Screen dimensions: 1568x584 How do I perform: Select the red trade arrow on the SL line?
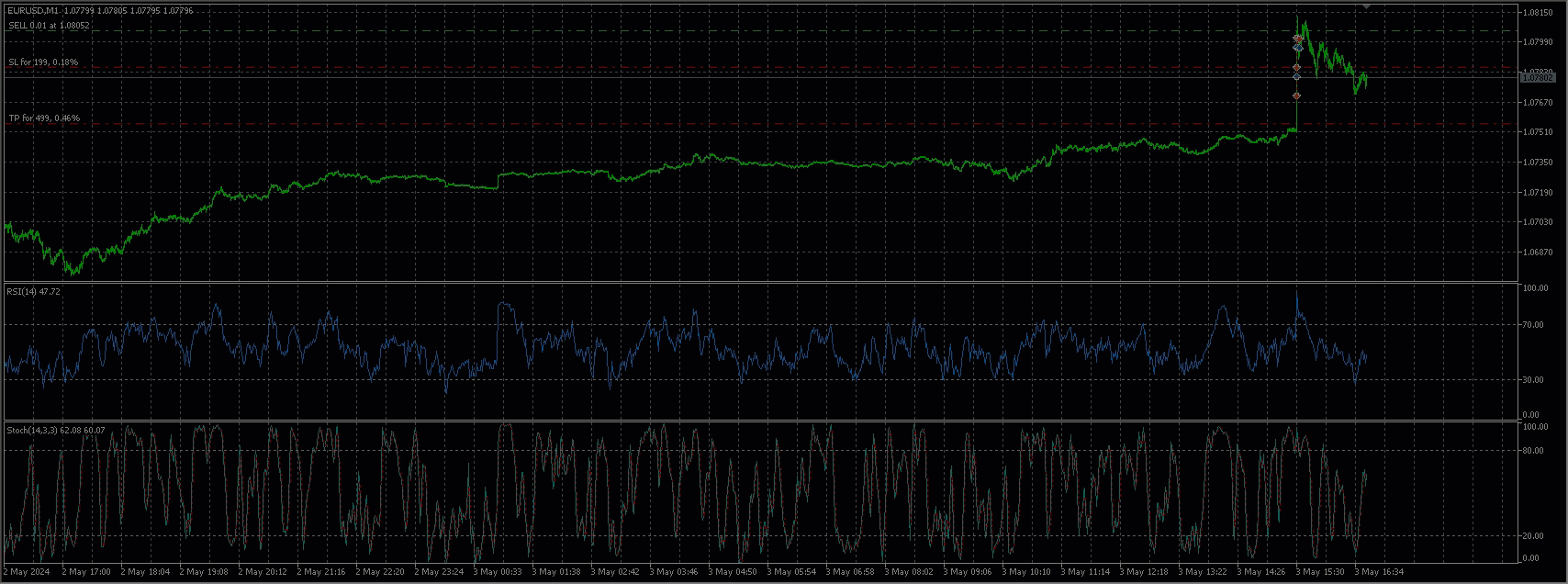[1296, 67]
